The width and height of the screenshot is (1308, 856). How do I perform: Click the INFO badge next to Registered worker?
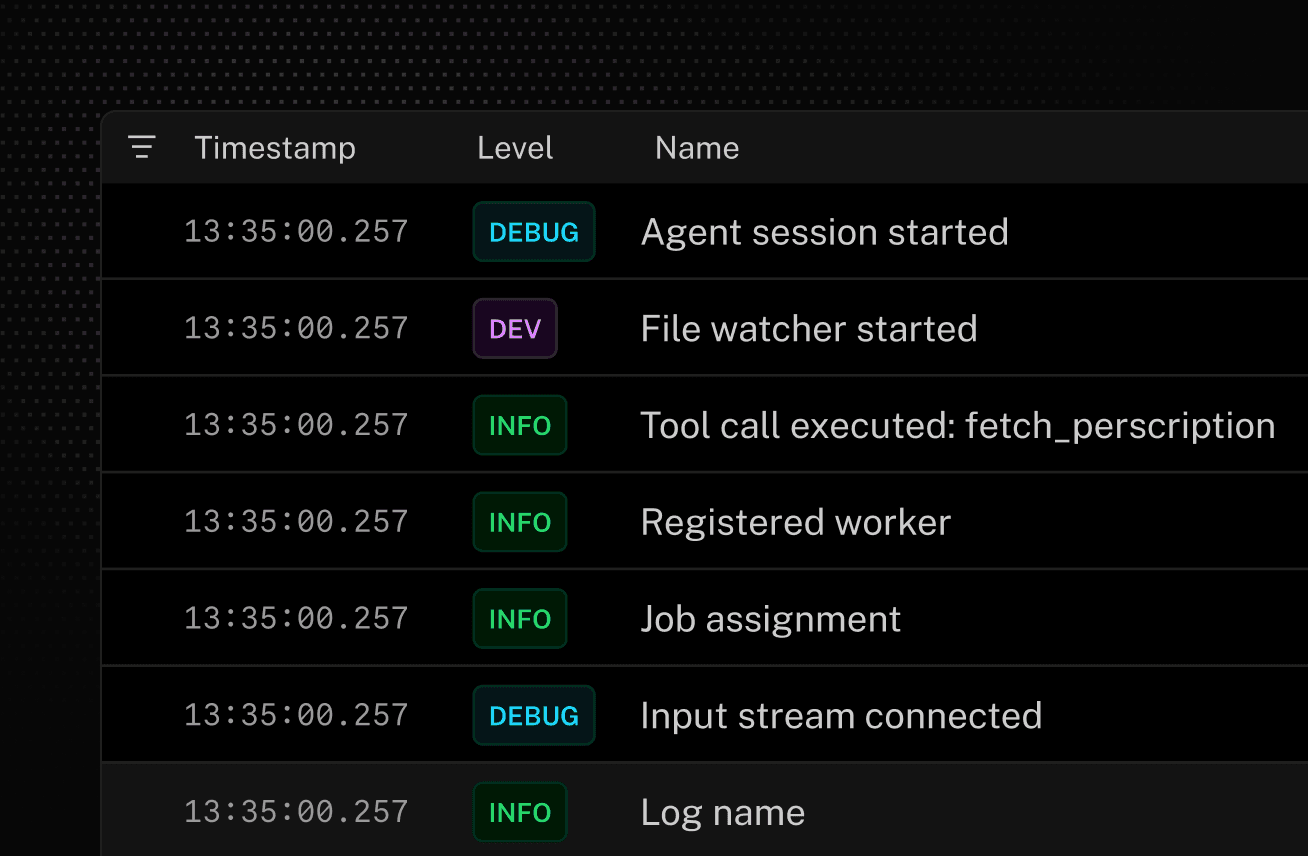pyautogui.click(x=519, y=521)
